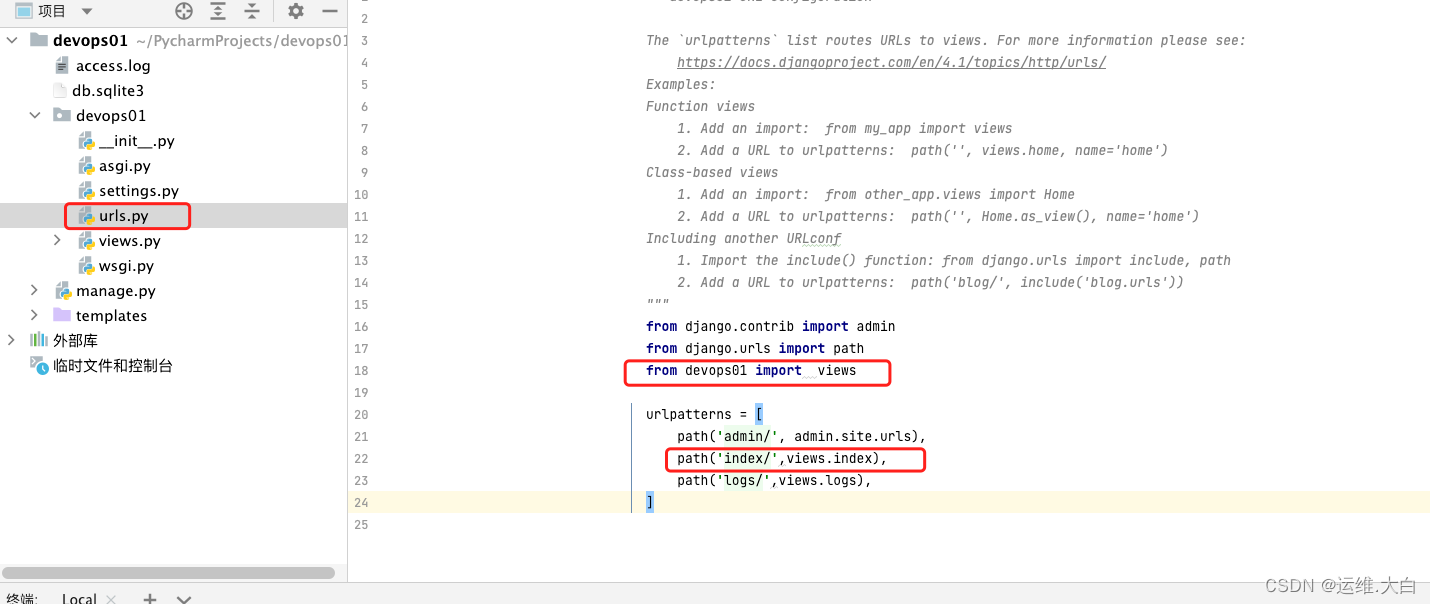1430x604 pixels.
Task: Expand the 外部库 node chevron
Action: point(12,340)
